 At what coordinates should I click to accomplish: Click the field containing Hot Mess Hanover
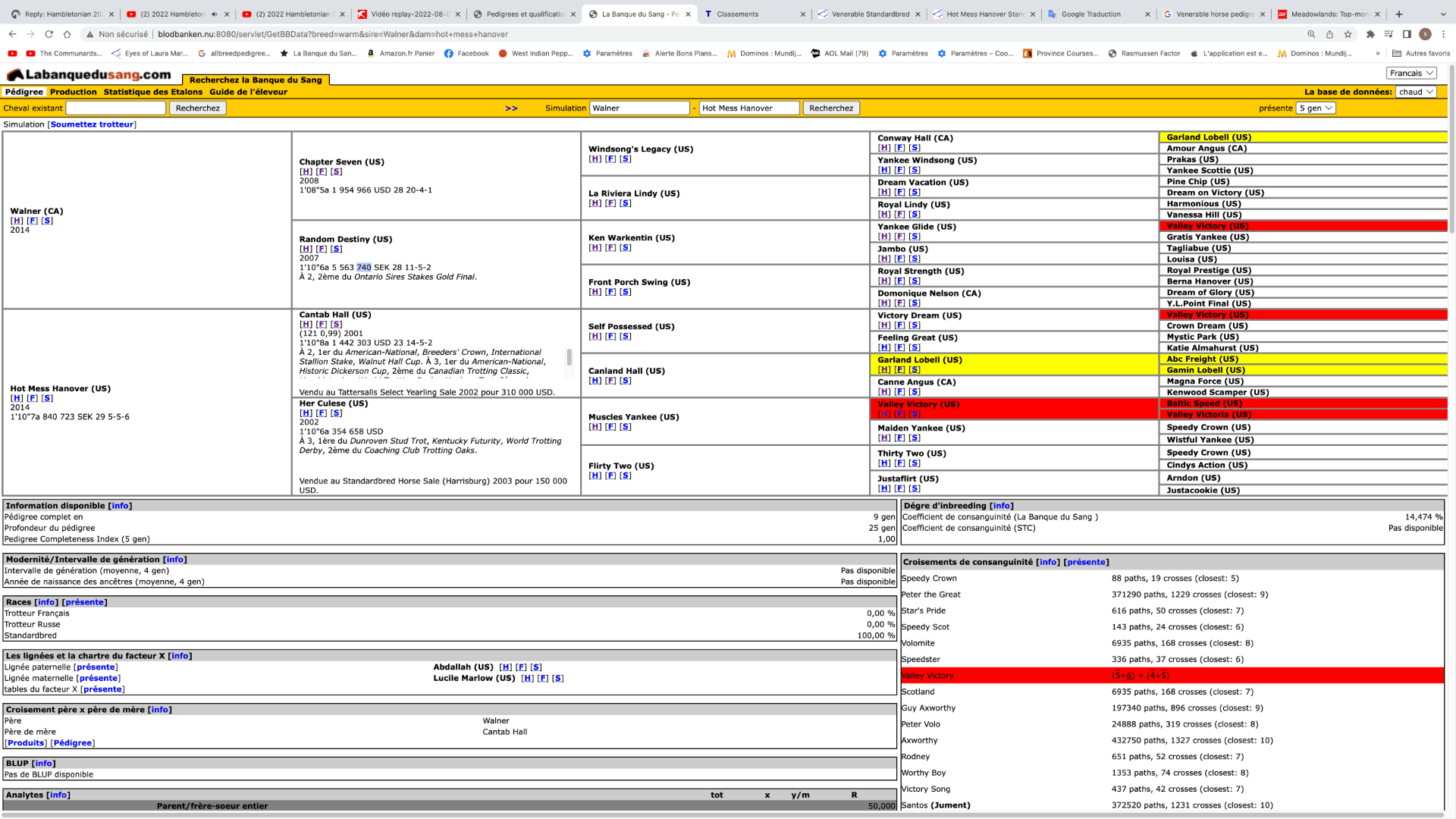coord(749,108)
